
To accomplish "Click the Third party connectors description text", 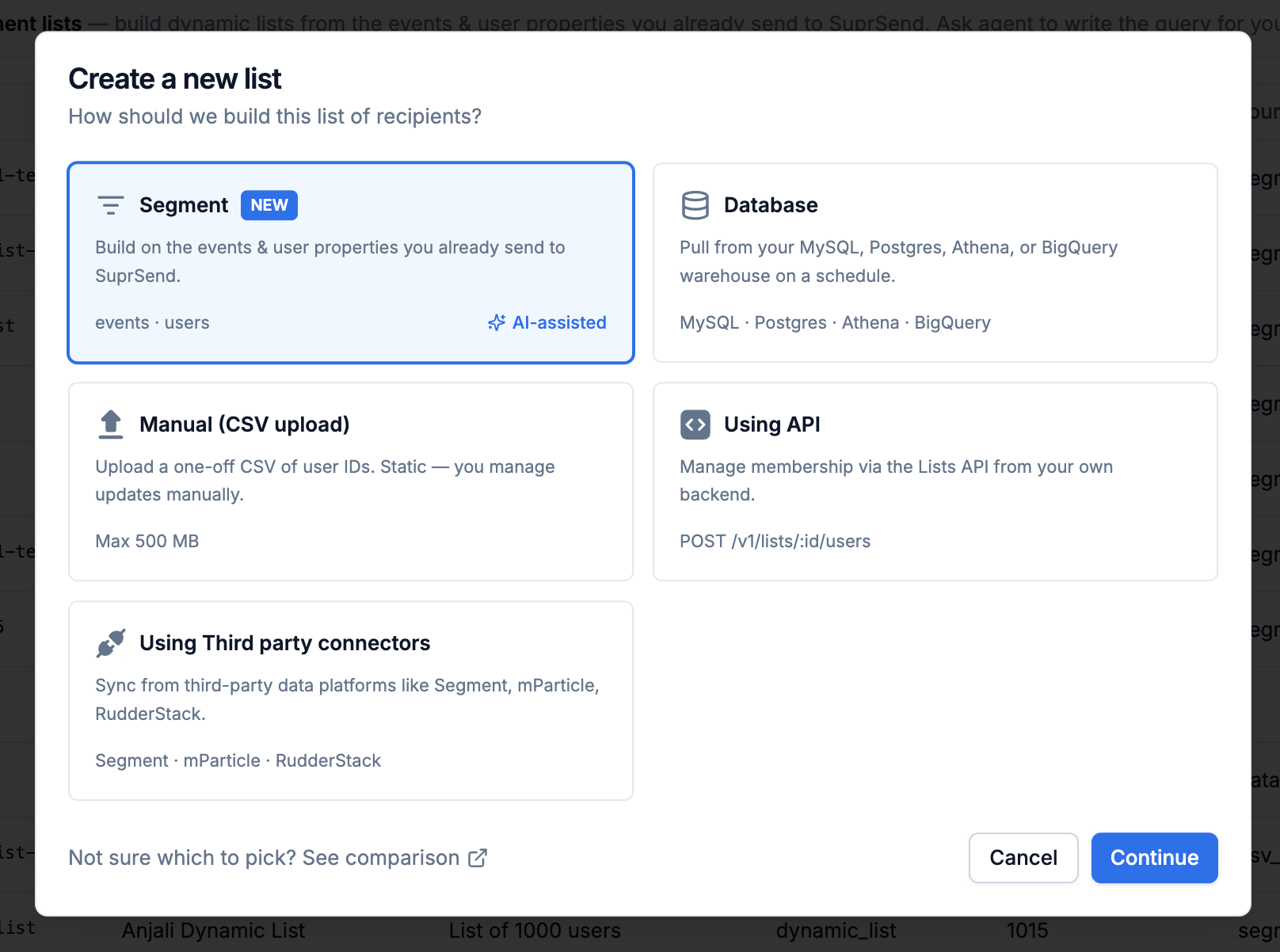I will tap(347, 699).
